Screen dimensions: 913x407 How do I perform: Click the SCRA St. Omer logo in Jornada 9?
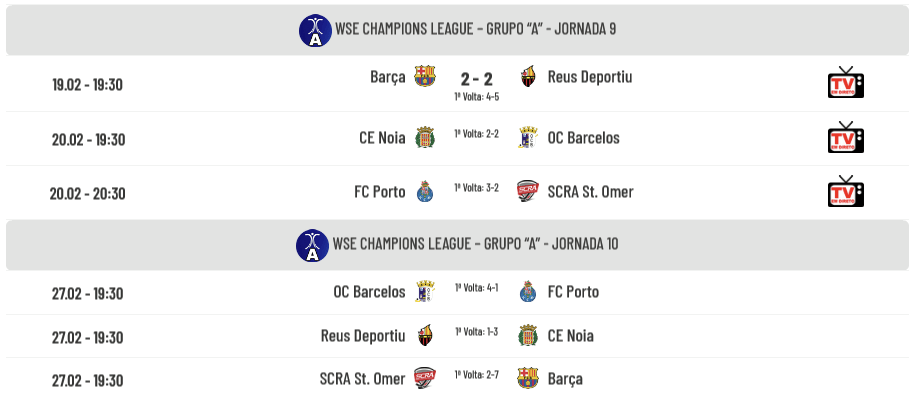point(528,192)
